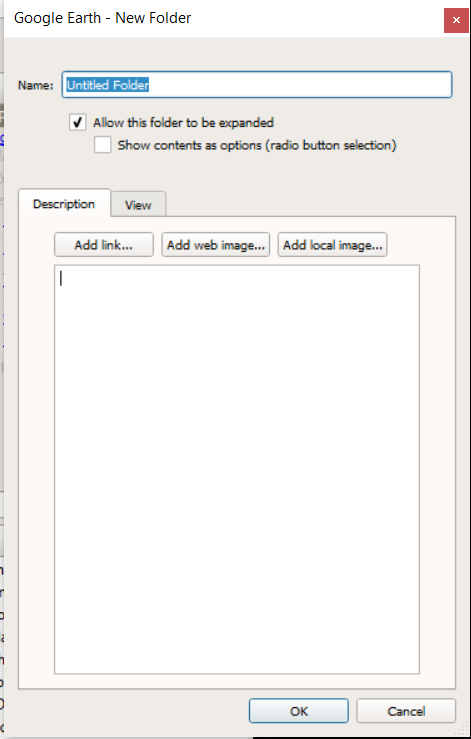
Task: Enable the Show contents as options checkbox
Action: click(x=102, y=145)
